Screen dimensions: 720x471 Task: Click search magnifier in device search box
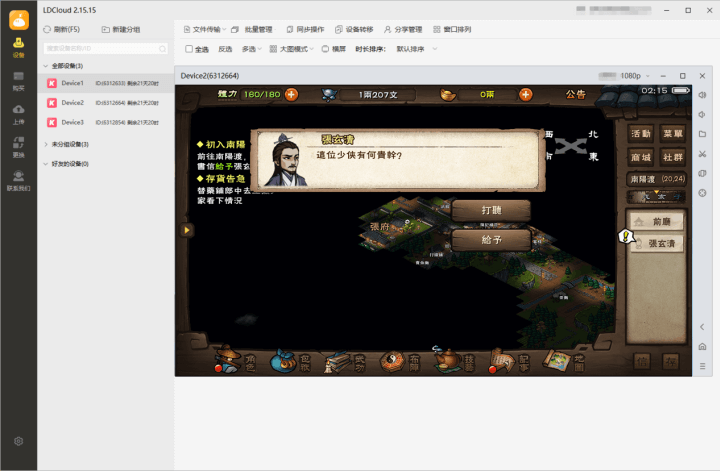tap(163, 49)
